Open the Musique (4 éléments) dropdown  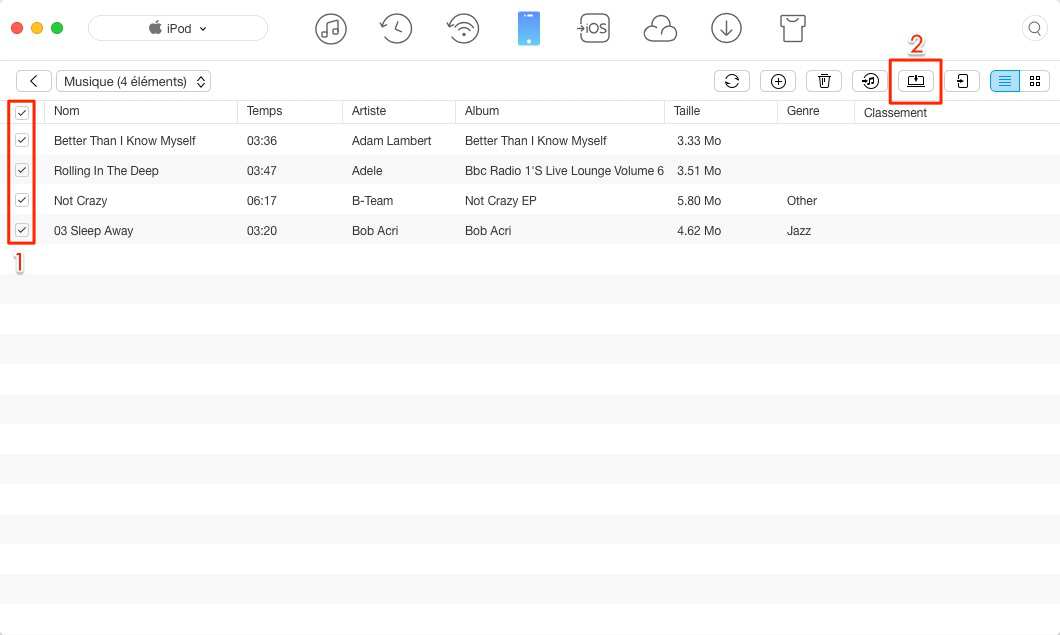134,81
